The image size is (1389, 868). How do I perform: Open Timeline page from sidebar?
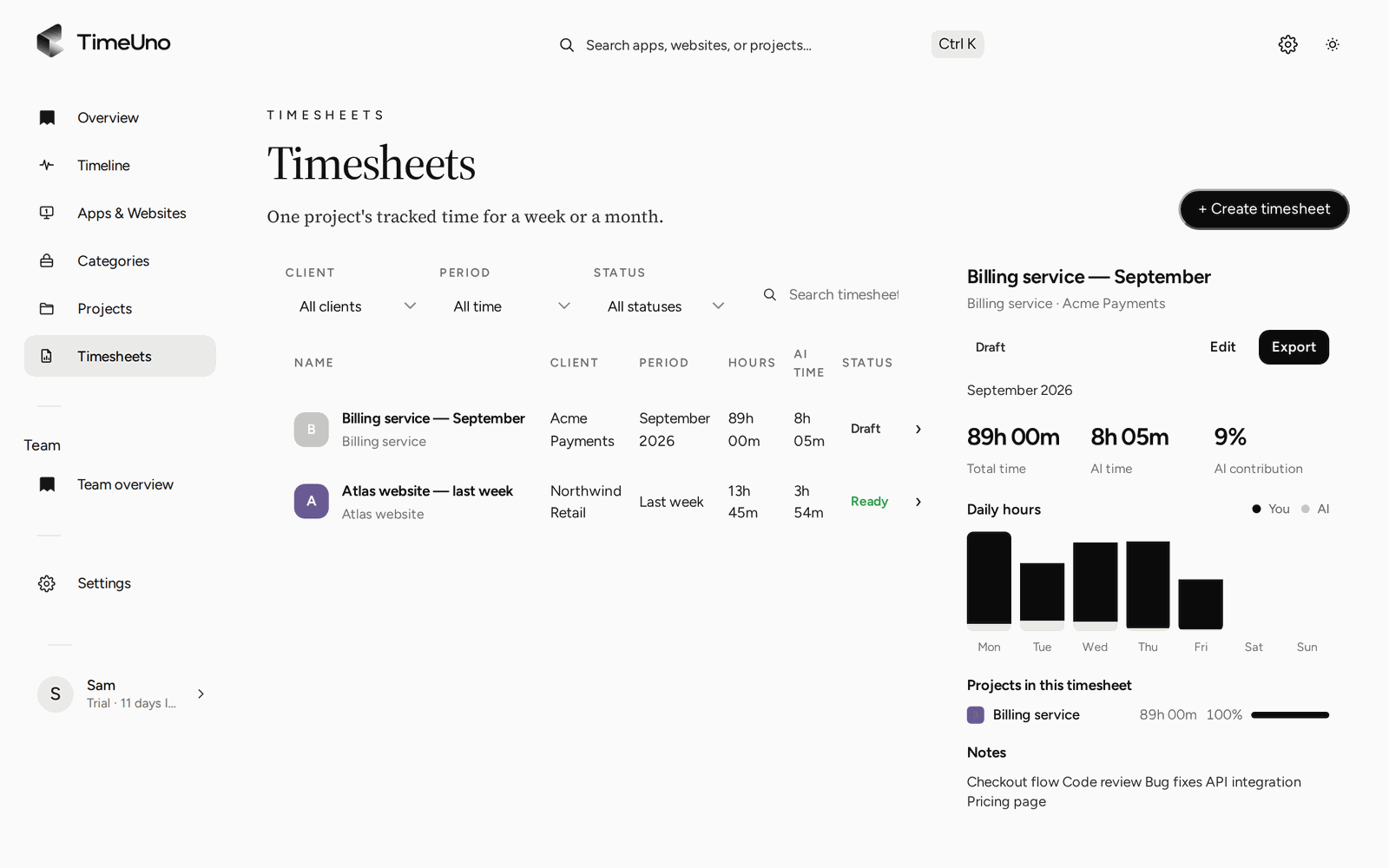coord(120,165)
